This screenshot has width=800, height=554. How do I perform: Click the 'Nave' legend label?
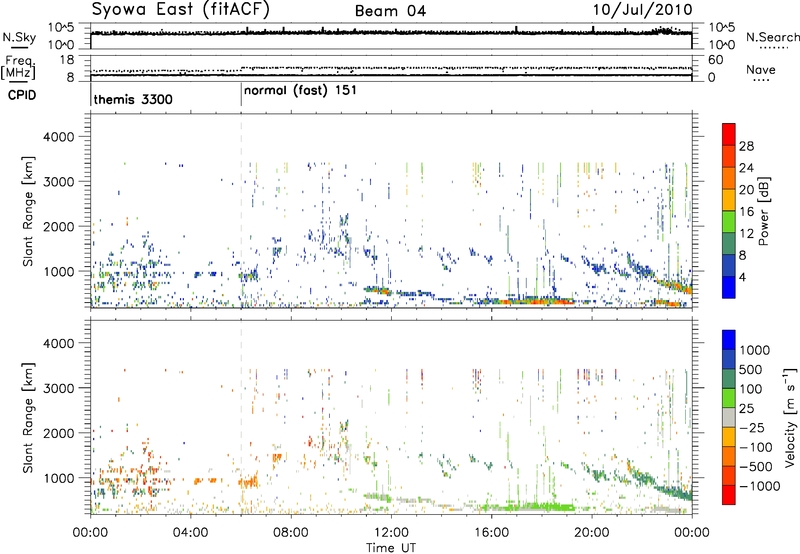[761, 69]
